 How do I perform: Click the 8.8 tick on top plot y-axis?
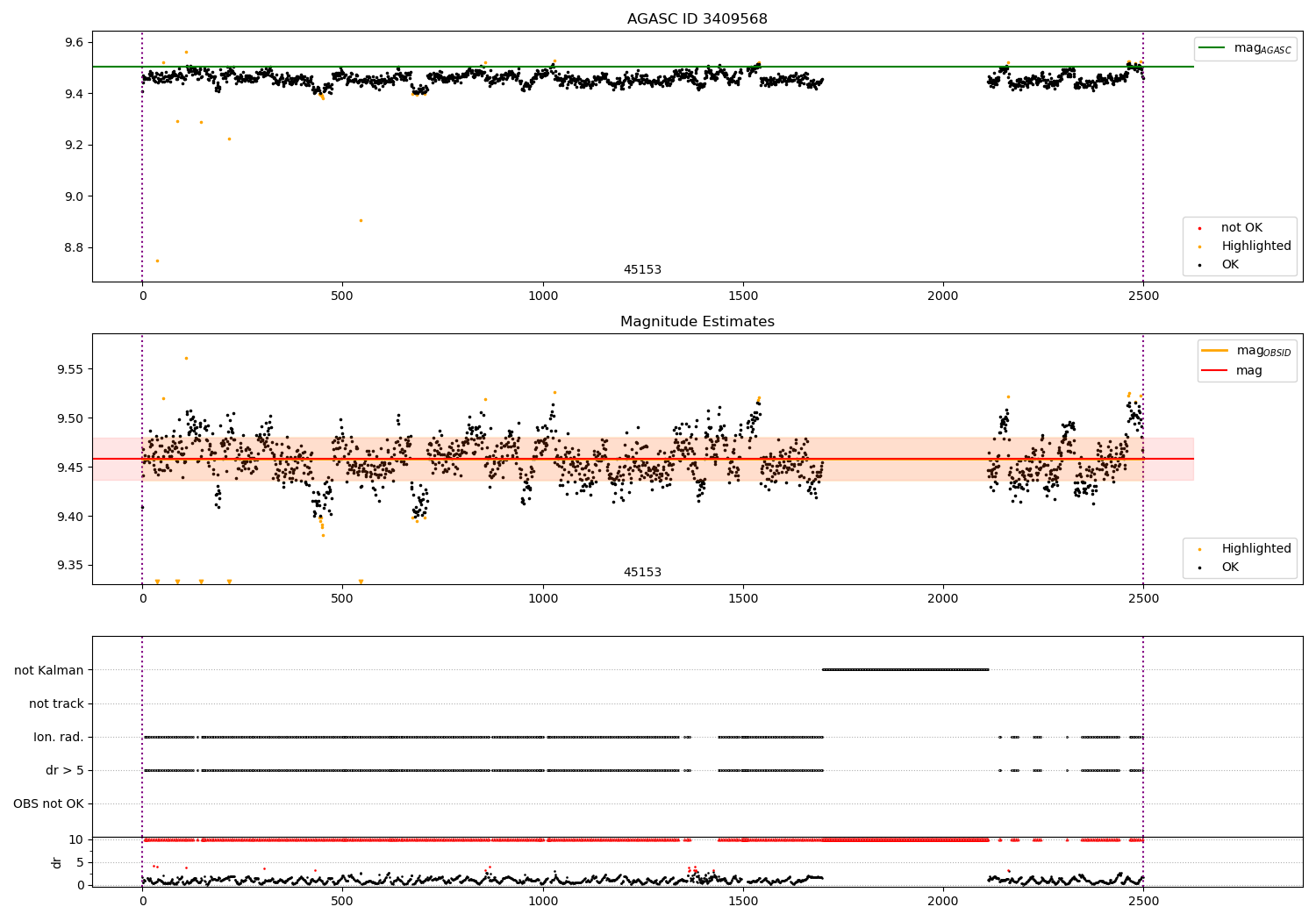coord(74,247)
